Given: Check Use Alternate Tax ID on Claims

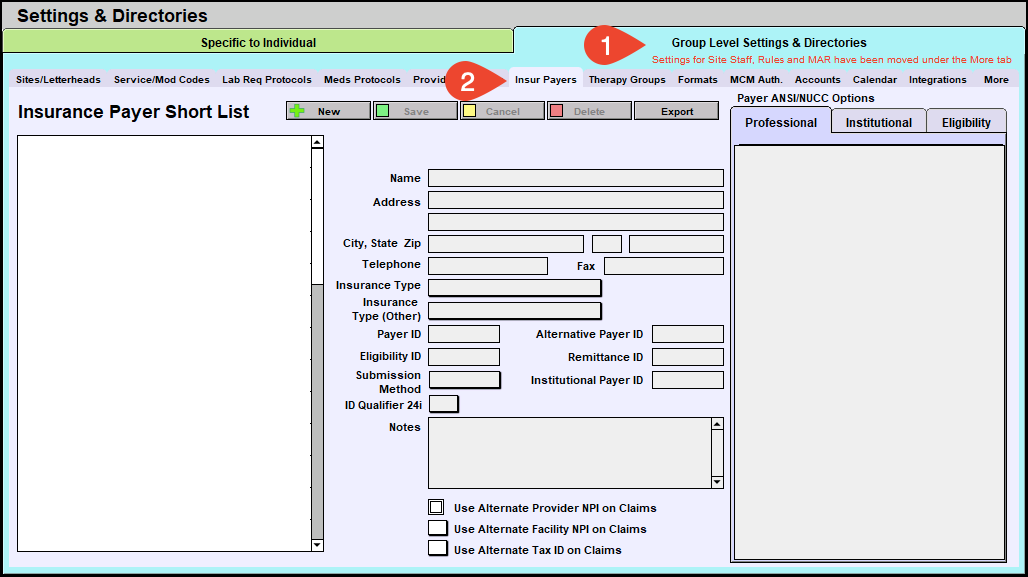Looking at the screenshot, I should pos(437,549).
